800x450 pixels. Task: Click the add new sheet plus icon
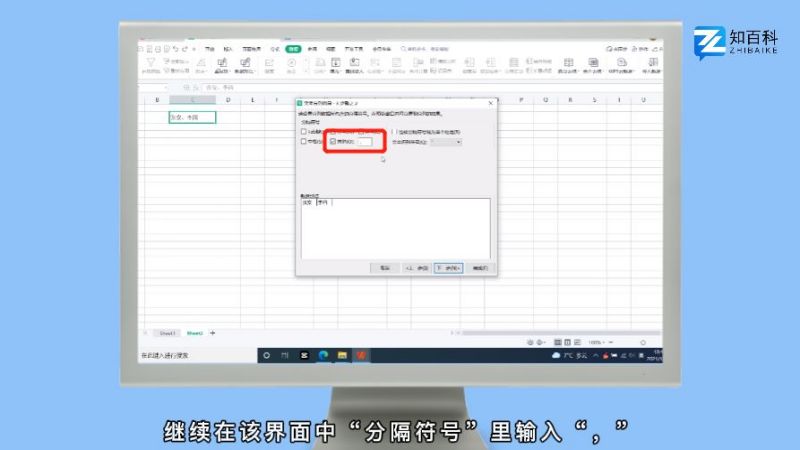tap(212, 333)
